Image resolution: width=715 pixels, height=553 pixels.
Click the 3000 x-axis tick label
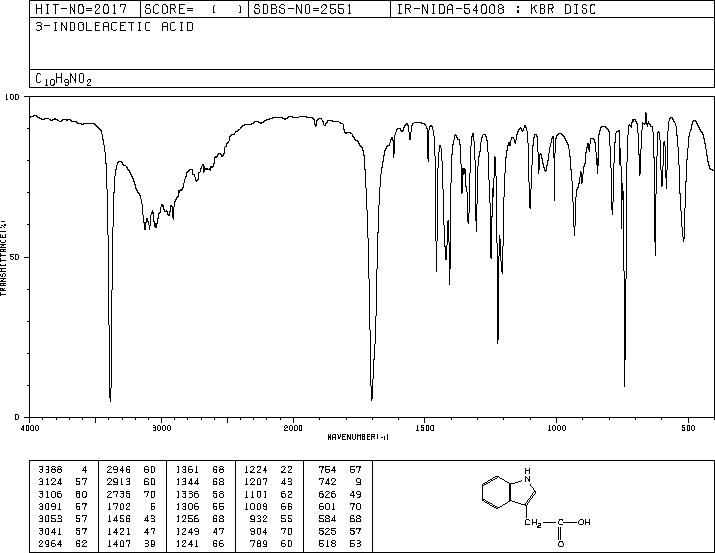[161, 428]
